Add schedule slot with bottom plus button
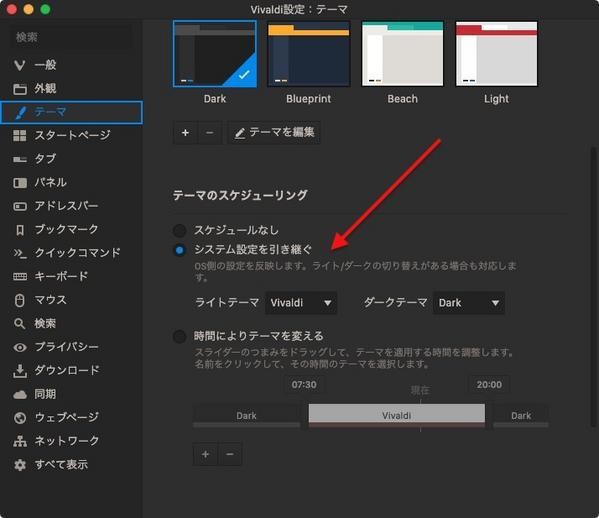Viewport: 599px width, 518px height. tap(205, 455)
